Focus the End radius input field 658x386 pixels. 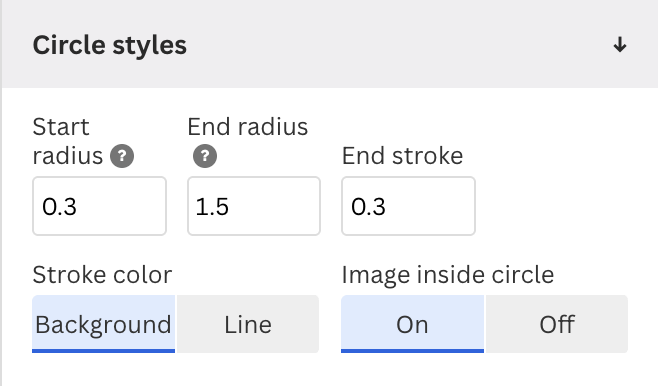click(254, 206)
